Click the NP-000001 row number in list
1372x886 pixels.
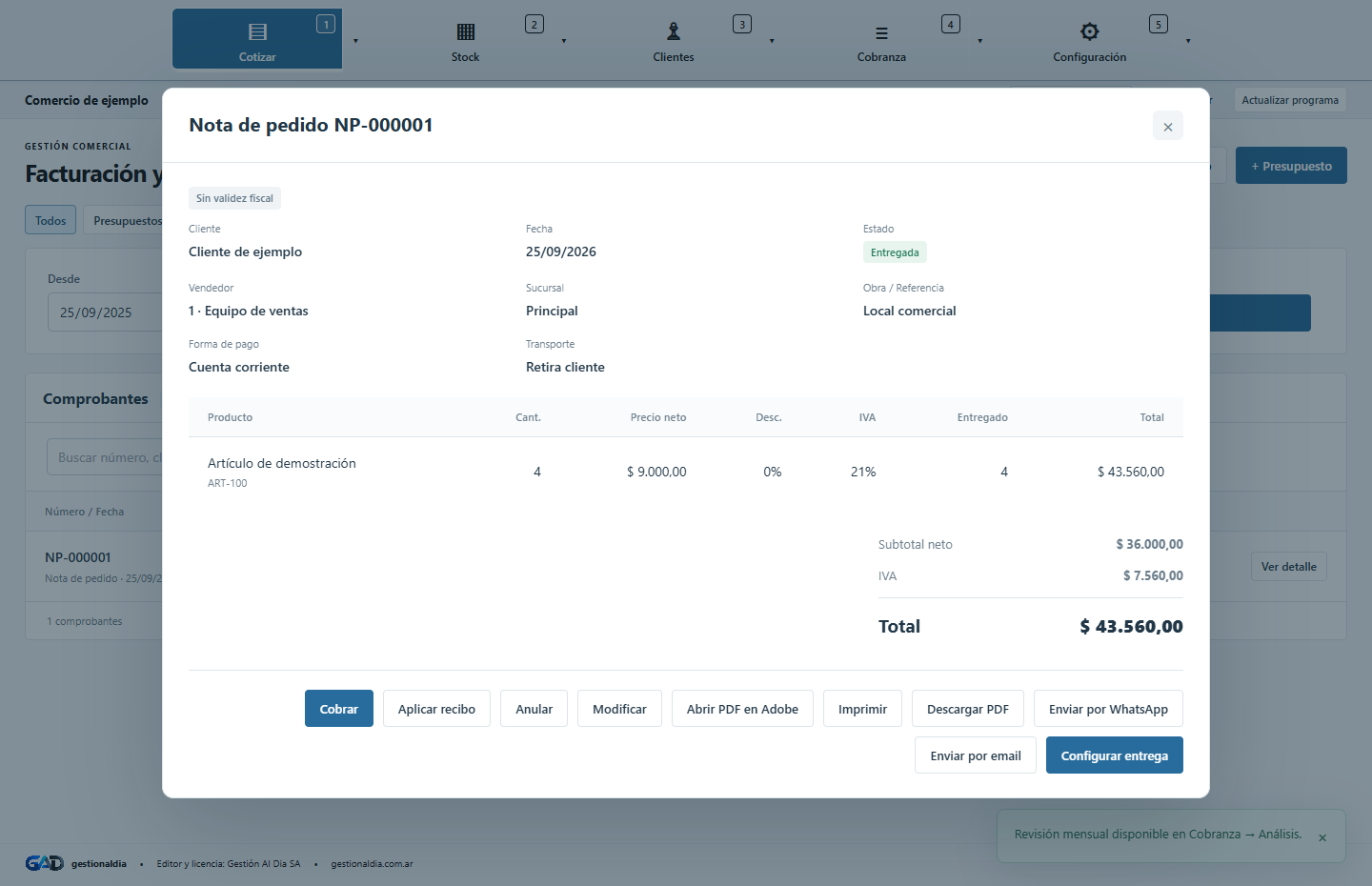coord(78,557)
